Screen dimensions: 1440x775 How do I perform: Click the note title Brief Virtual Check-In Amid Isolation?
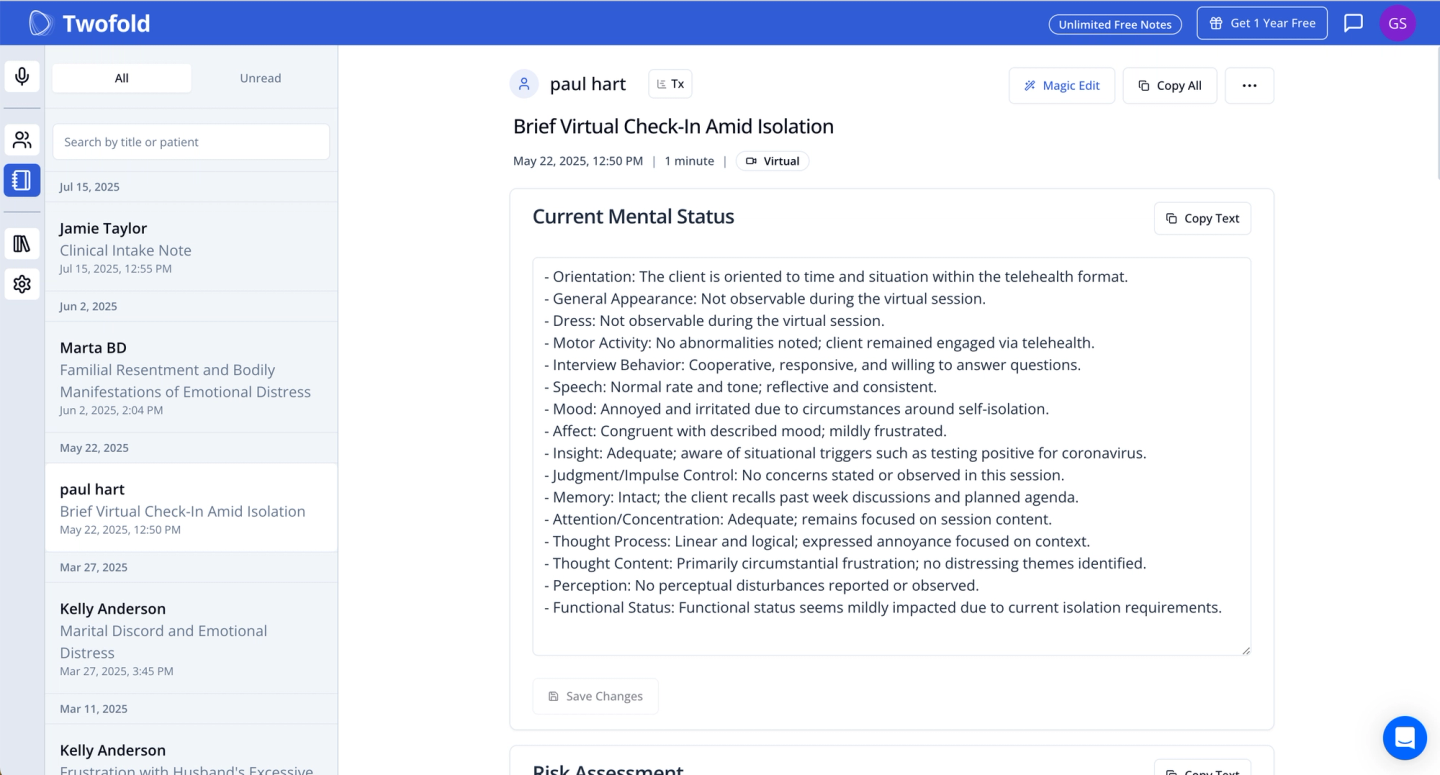click(x=673, y=126)
